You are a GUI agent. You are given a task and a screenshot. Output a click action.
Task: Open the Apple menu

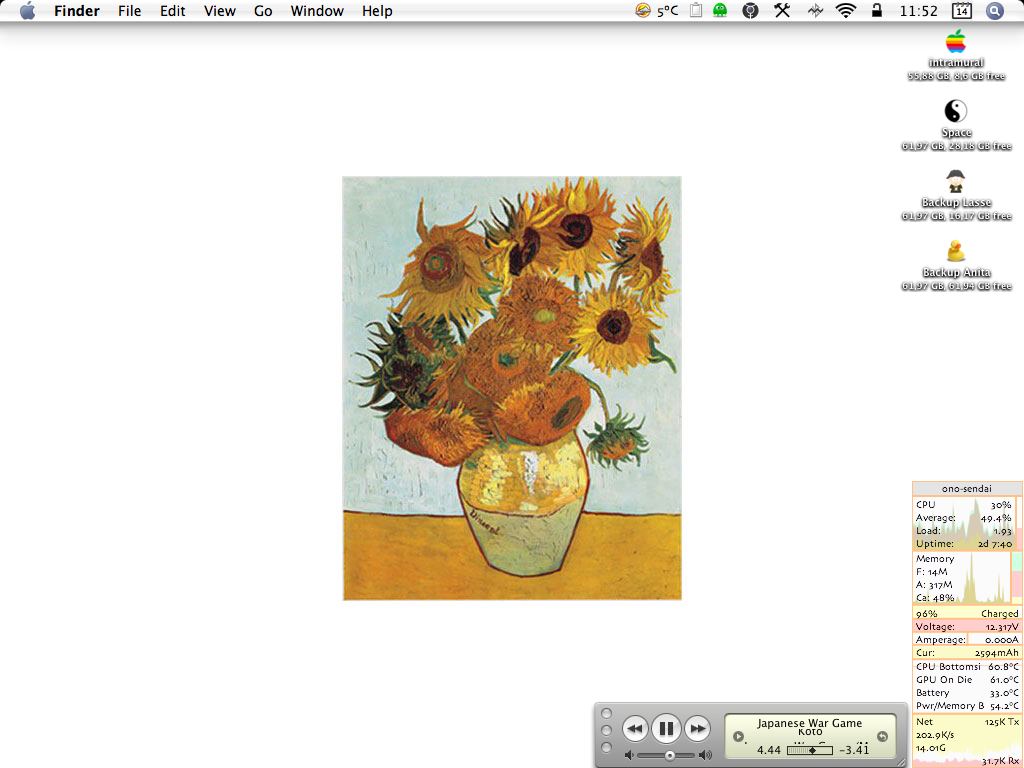click(27, 11)
